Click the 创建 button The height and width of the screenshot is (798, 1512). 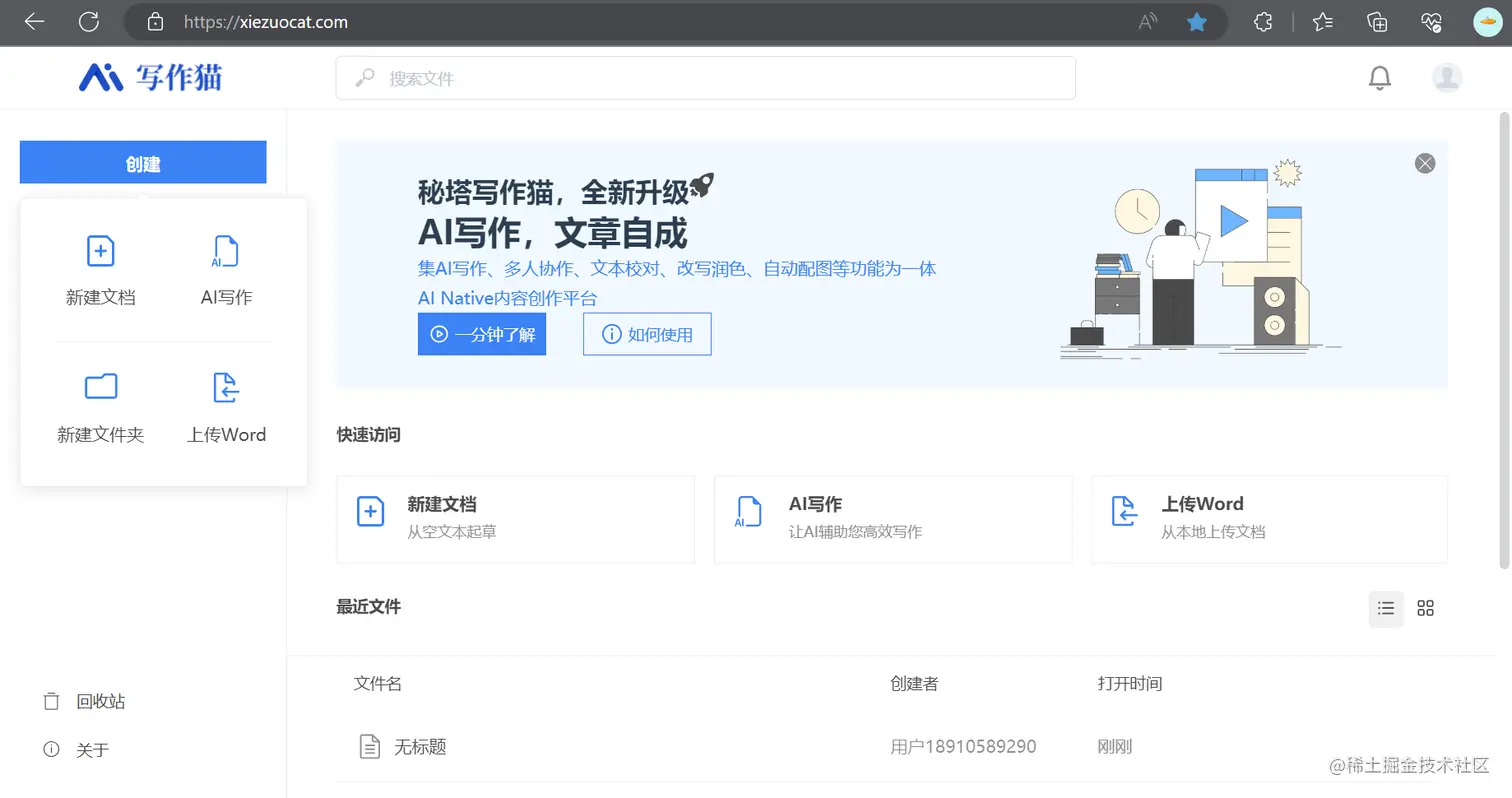coord(143,162)
